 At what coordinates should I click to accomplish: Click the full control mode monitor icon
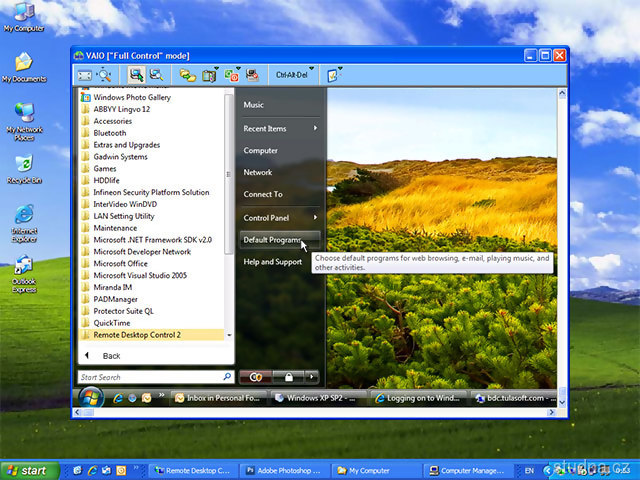tap(136, 75)
